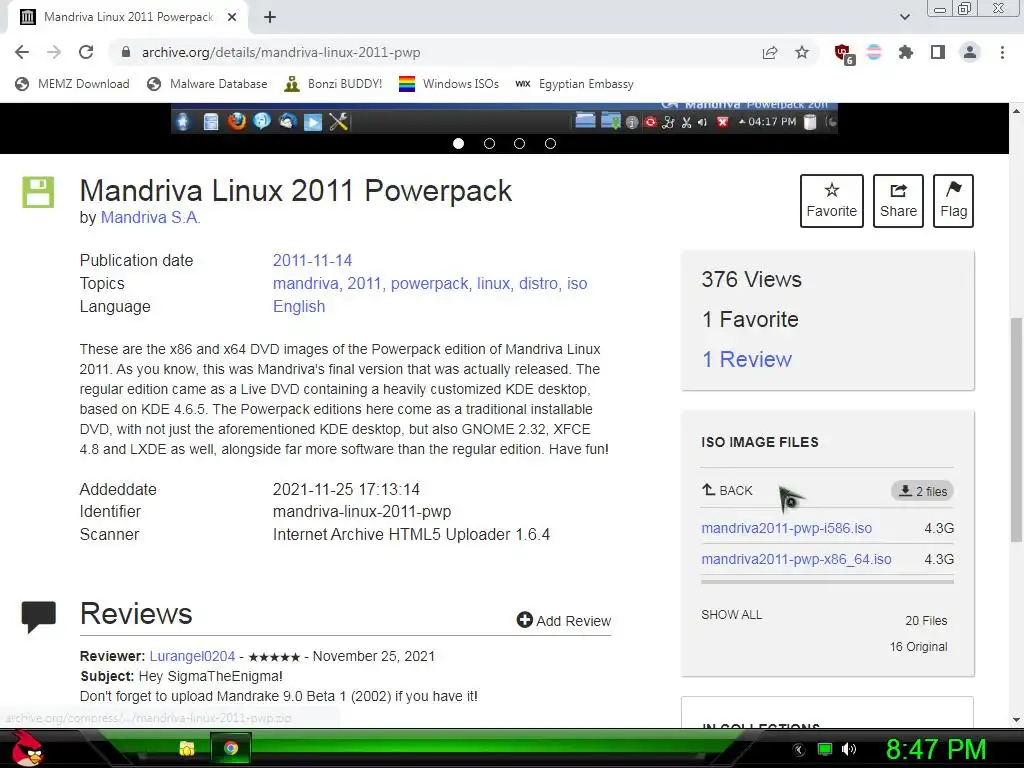Click the English language link
The image size is (1024, 768).
click(298, 306)
